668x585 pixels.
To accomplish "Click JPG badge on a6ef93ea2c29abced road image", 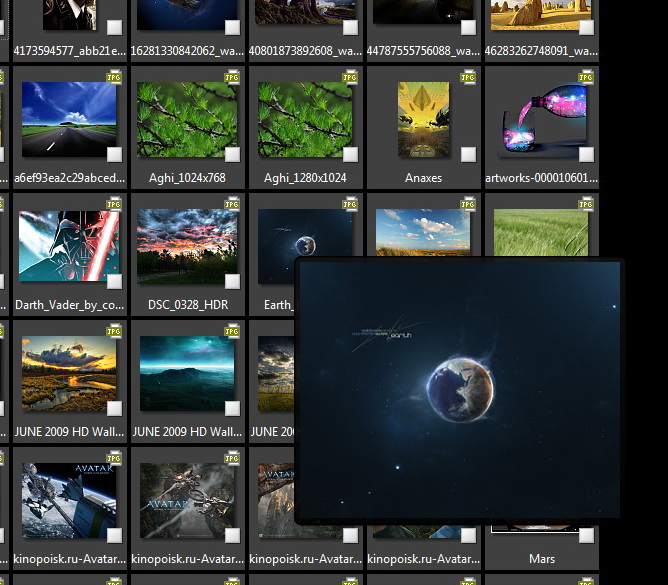I will (114, 77).
